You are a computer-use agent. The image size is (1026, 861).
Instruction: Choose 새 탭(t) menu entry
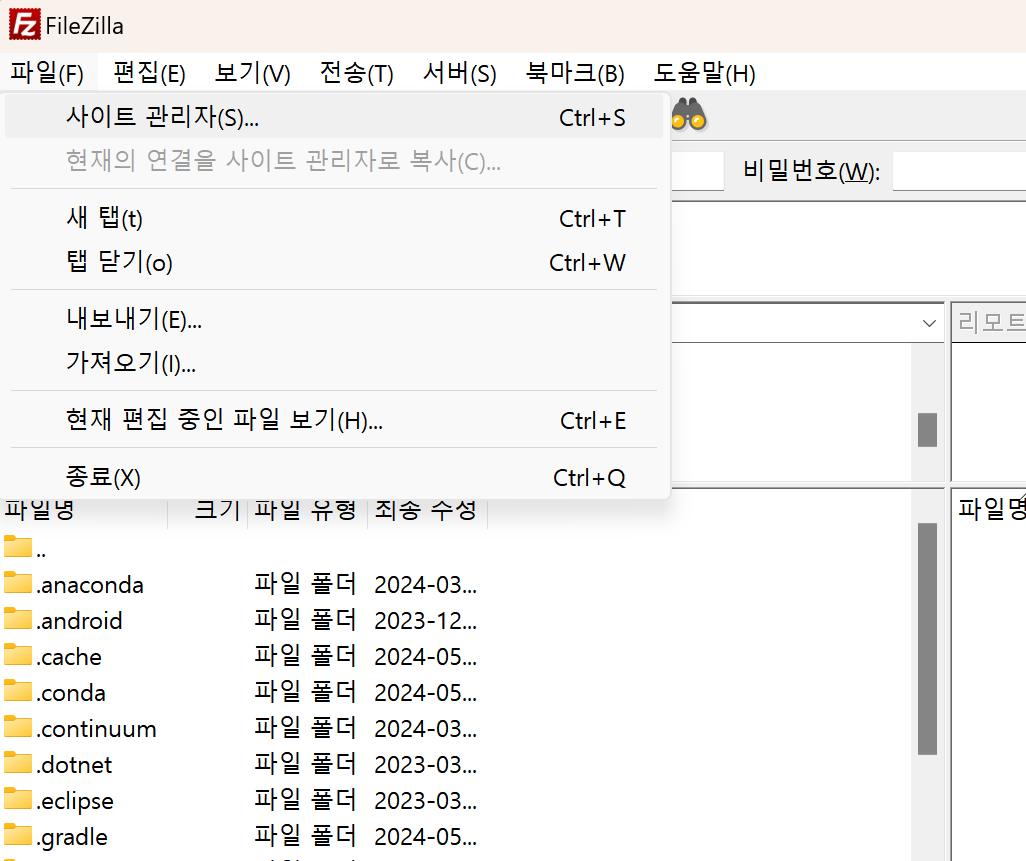click(334, 218)
